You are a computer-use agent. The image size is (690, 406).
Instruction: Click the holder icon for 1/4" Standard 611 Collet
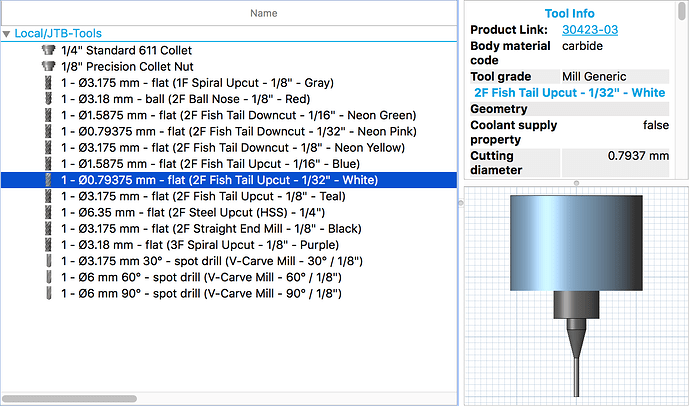[x=48, y=50]
